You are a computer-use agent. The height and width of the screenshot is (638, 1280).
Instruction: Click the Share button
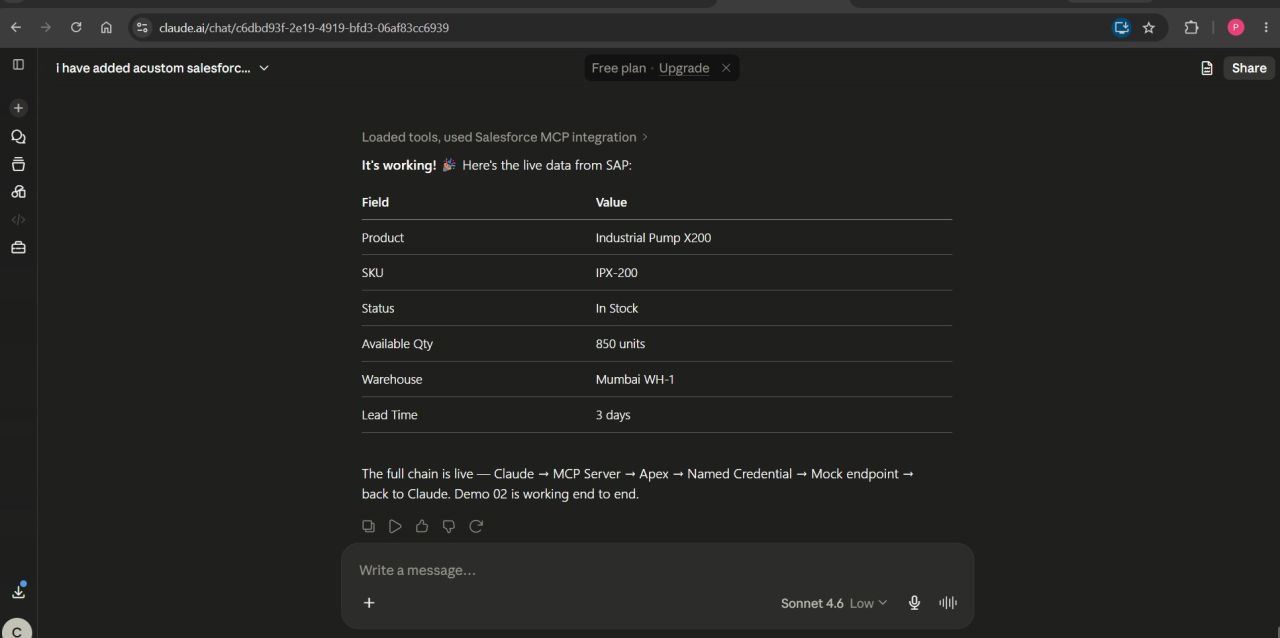pos(1249,68)
